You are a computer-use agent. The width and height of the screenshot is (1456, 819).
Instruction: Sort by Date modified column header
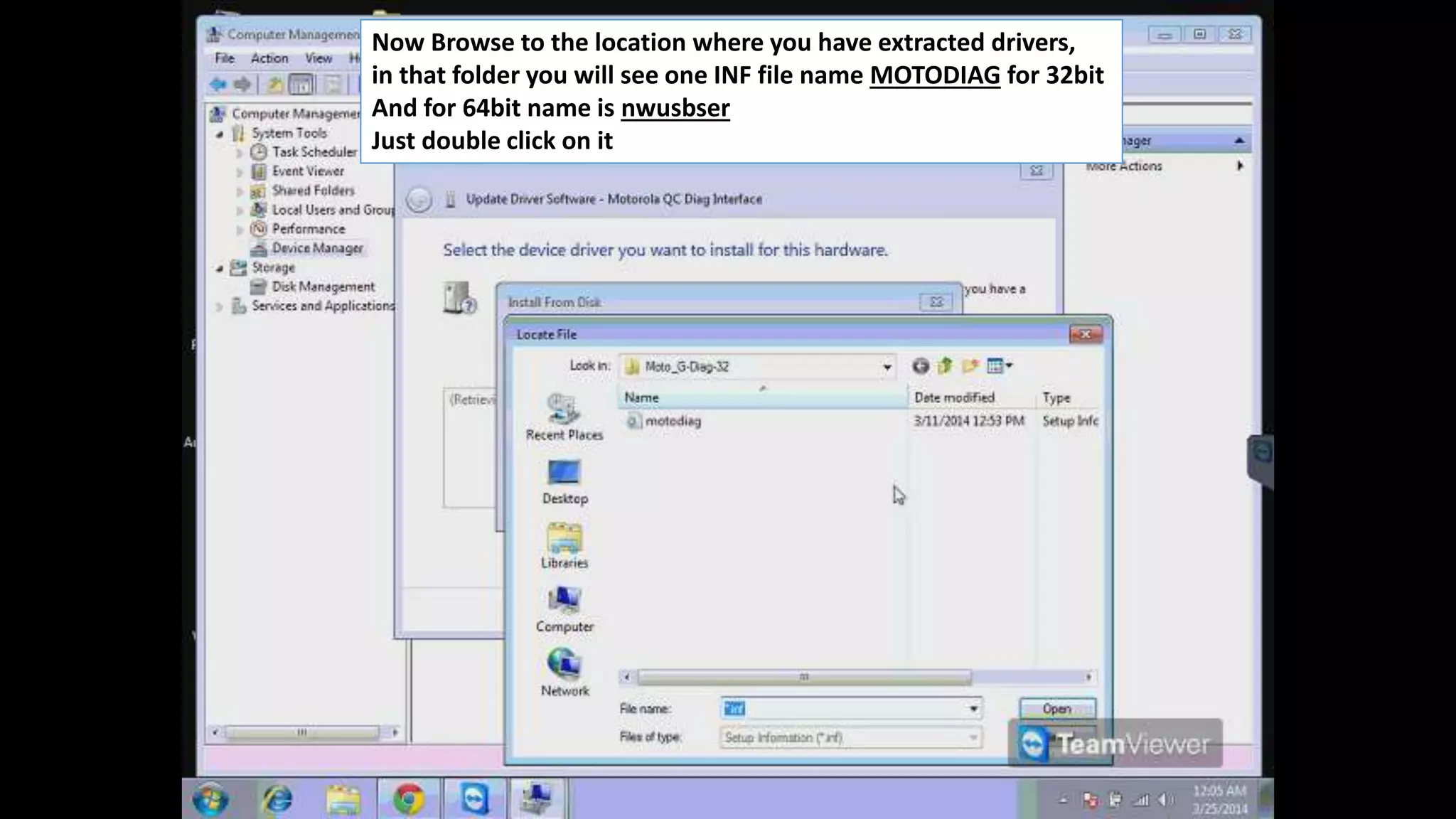(x=971, y=397)
